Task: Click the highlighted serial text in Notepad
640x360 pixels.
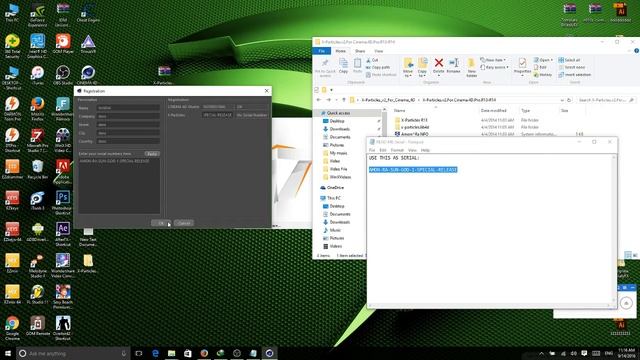Action: click(x=413, y=170)
